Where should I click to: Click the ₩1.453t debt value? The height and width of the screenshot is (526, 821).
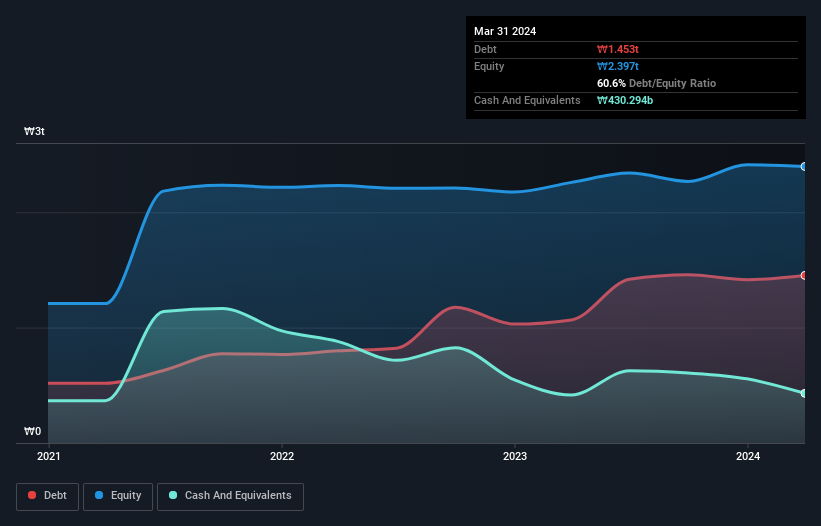pyautogui.click(x=618, y=49)
